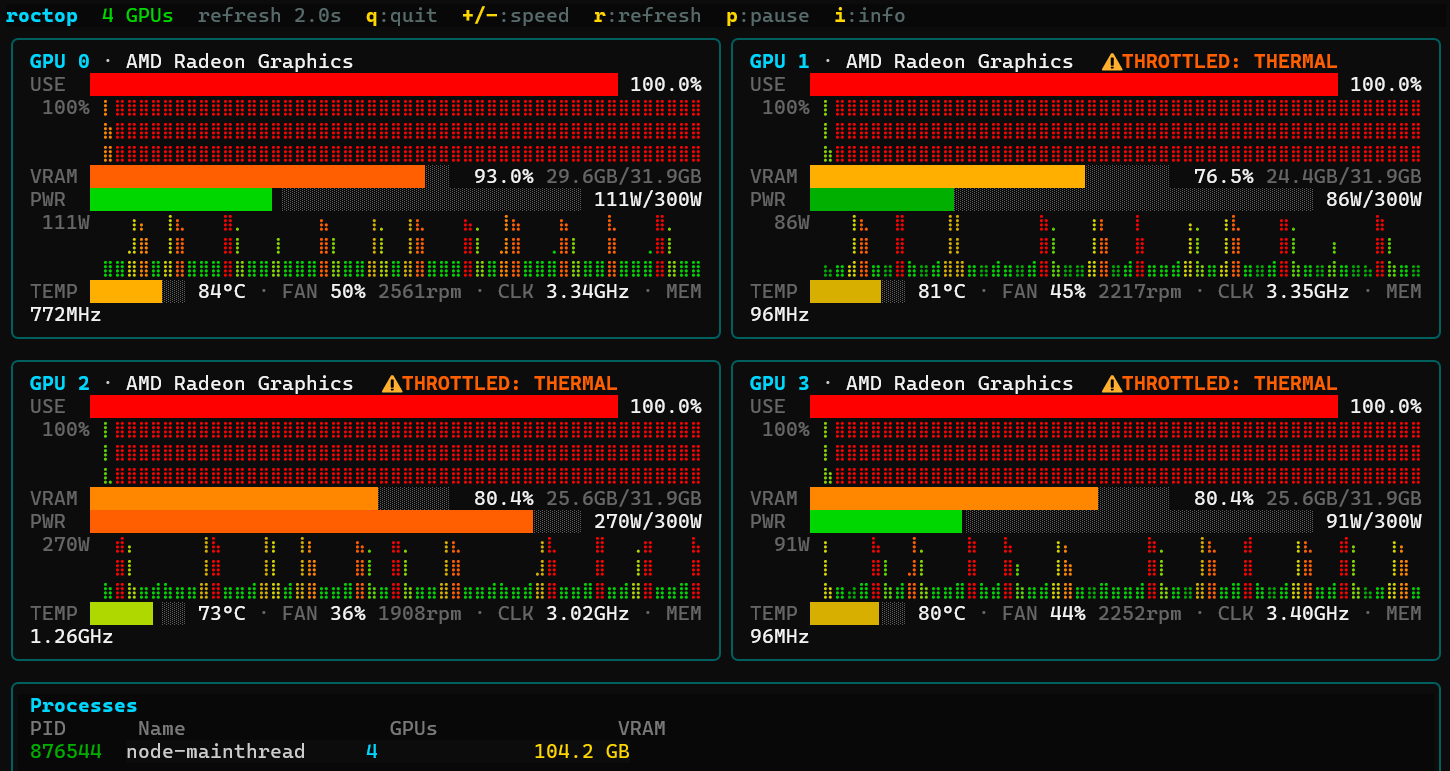1450x771 pixels.
Task: Click GPU 1 fan speed 2217rpm
Action: 1139,291
